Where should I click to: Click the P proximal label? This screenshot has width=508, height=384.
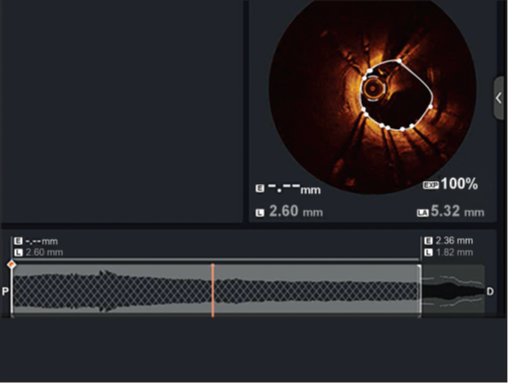[5, 291]
